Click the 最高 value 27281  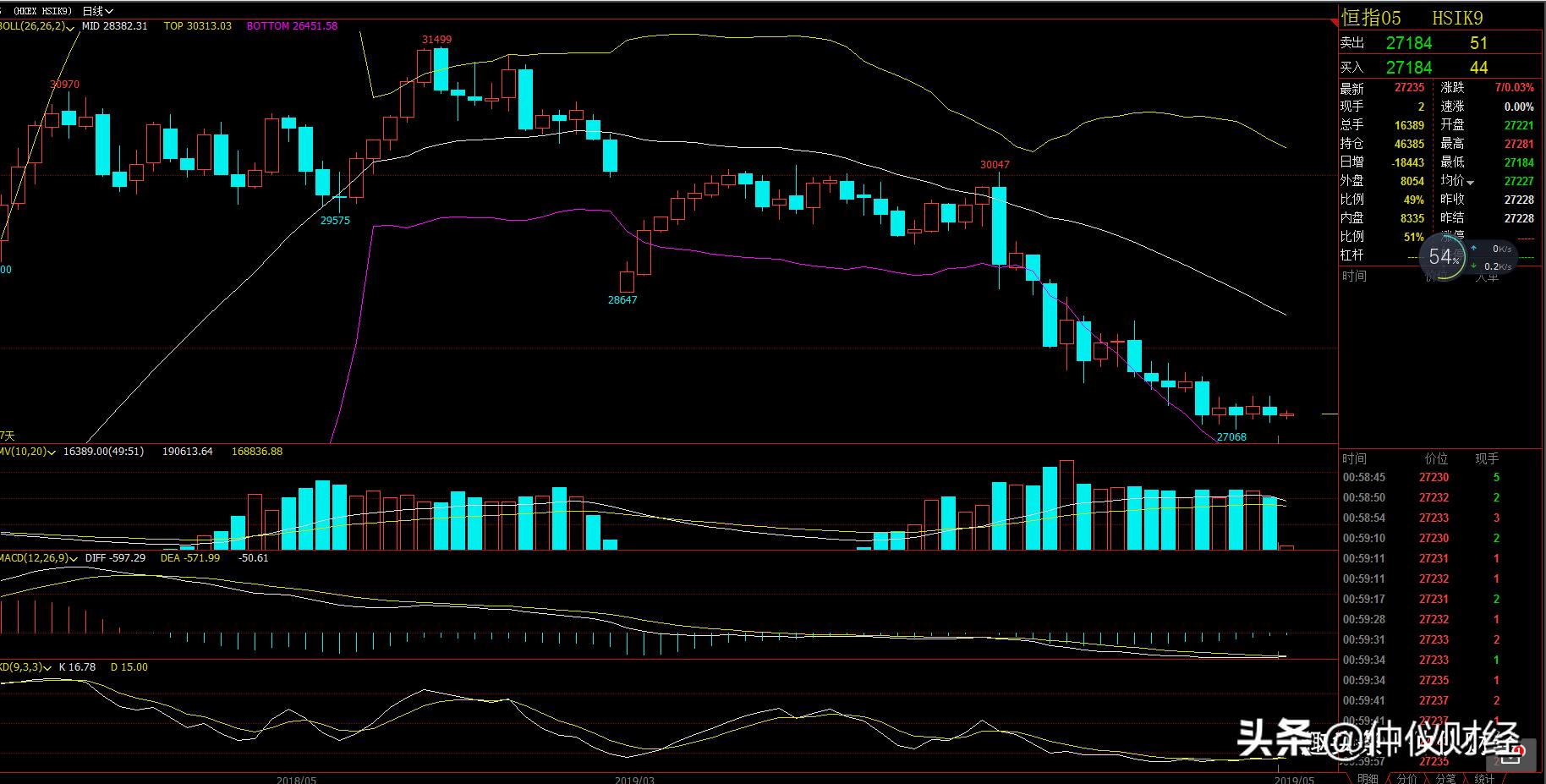coord(1519,144)
